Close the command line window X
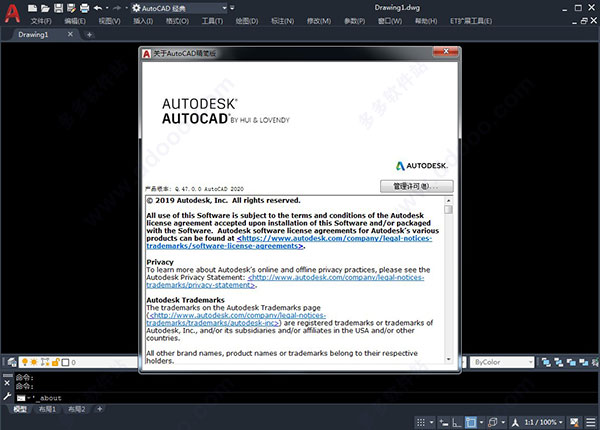The width and height of the screenshot is (600, 430). tap(7, 383)
